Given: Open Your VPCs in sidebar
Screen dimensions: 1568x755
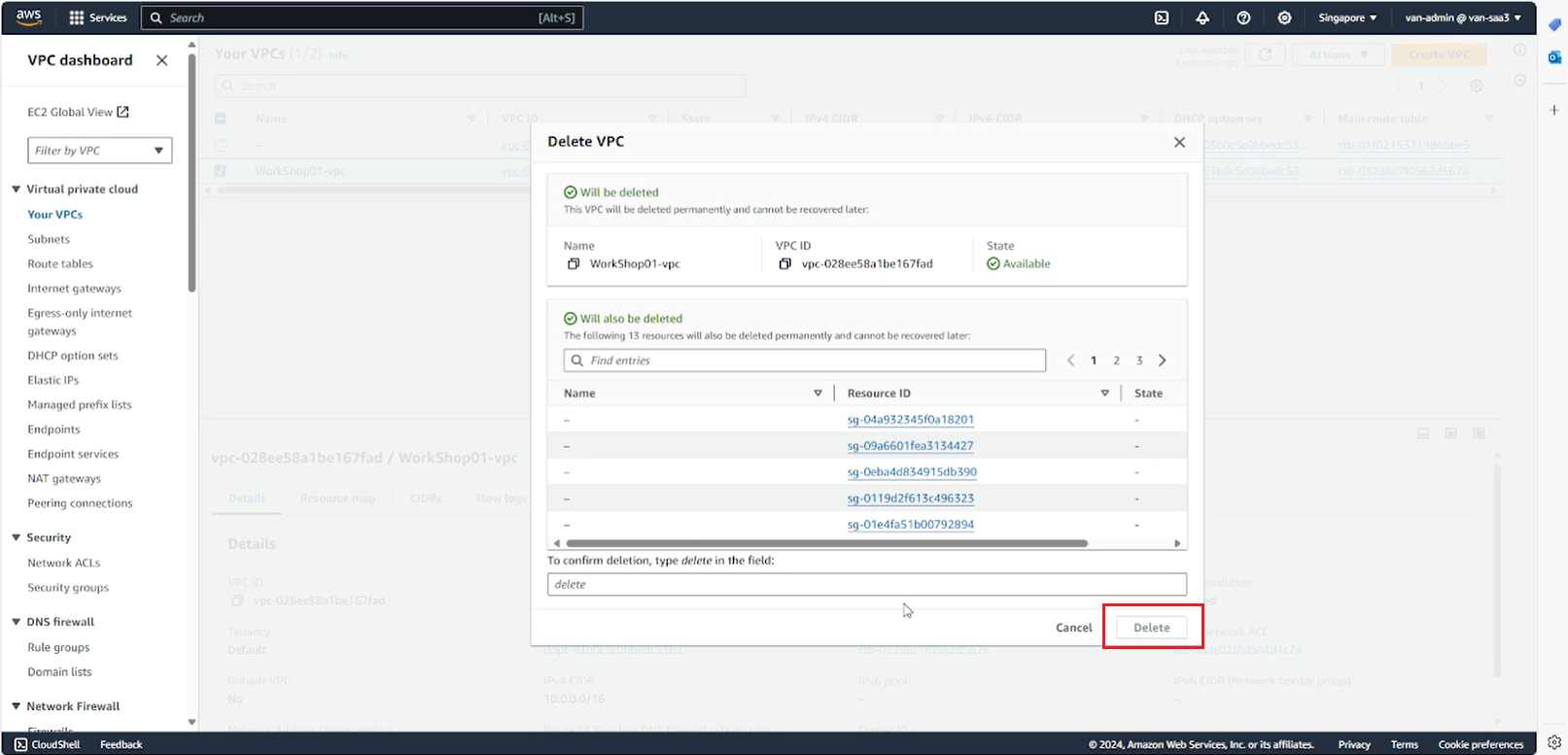Looking at the screenshot, I should 55,215.
